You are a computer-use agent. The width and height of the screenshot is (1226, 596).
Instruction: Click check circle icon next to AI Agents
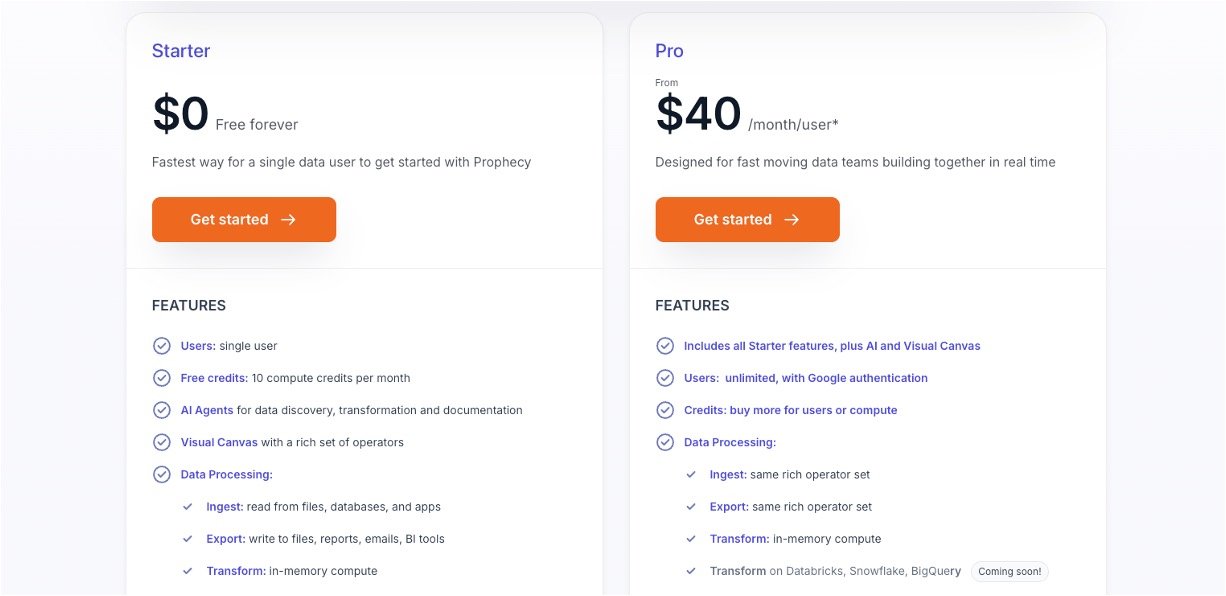161,410
